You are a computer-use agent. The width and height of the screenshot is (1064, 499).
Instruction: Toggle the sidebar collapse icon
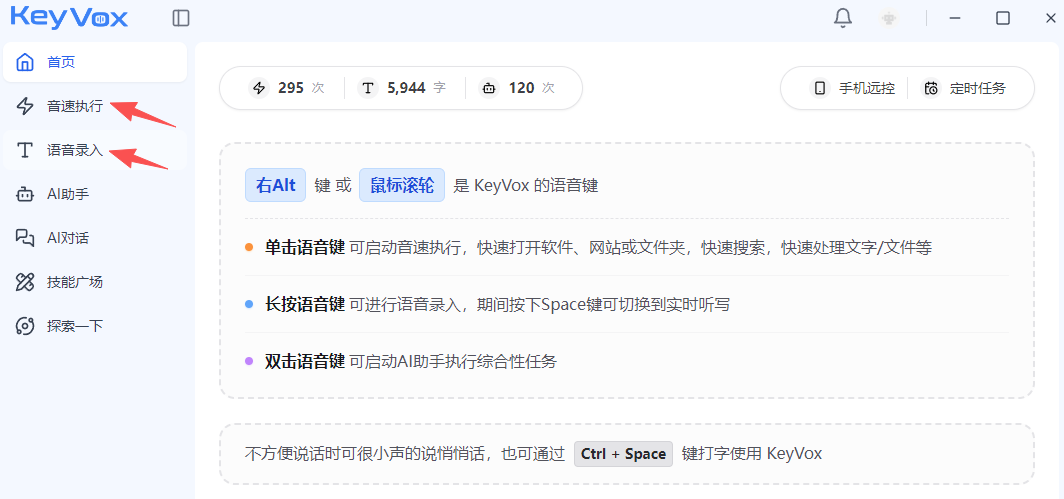tap(181, 18)
